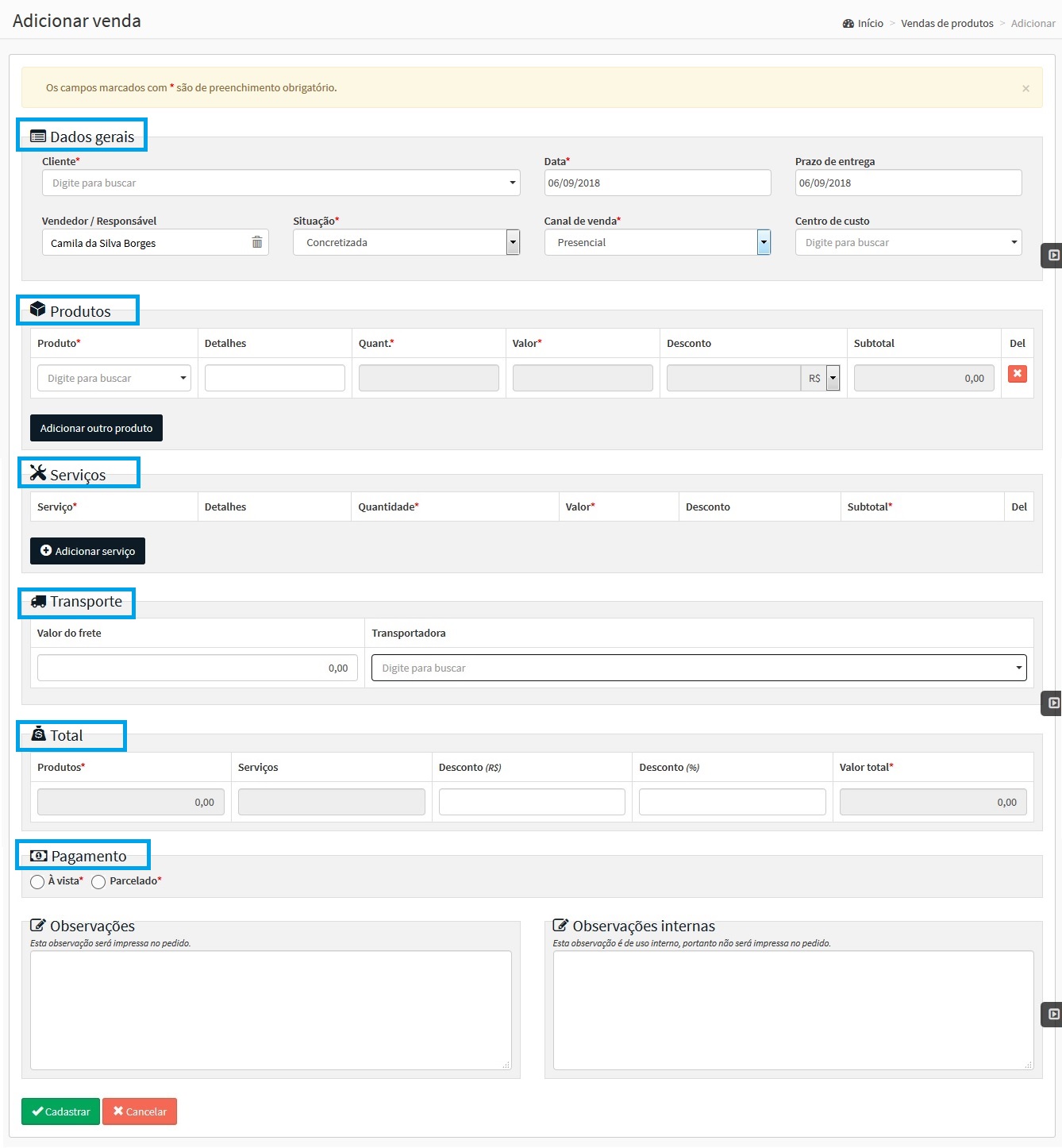Select Parcelado payment option
Screen dimensions: 1062x1148
pos(98,882)
